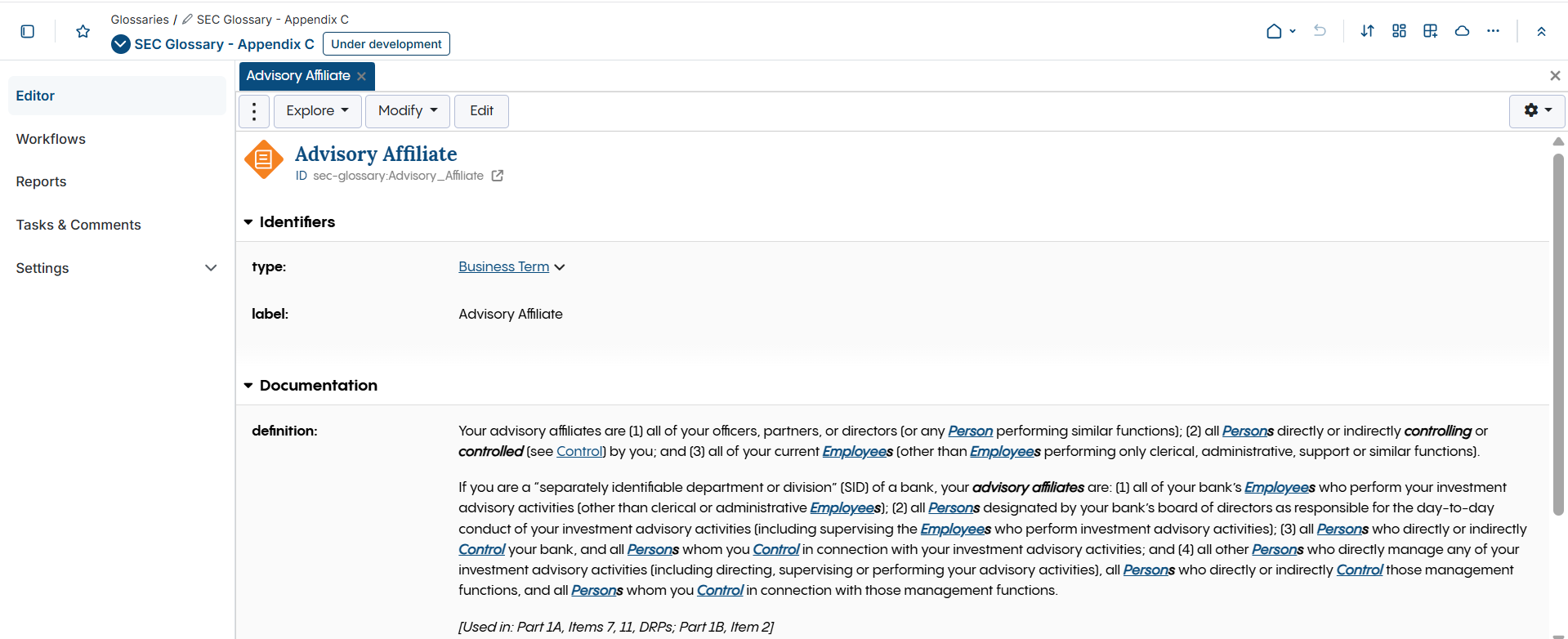
Task: Click the Advisory Affiliate heading
Action: [x=376, y=154]
